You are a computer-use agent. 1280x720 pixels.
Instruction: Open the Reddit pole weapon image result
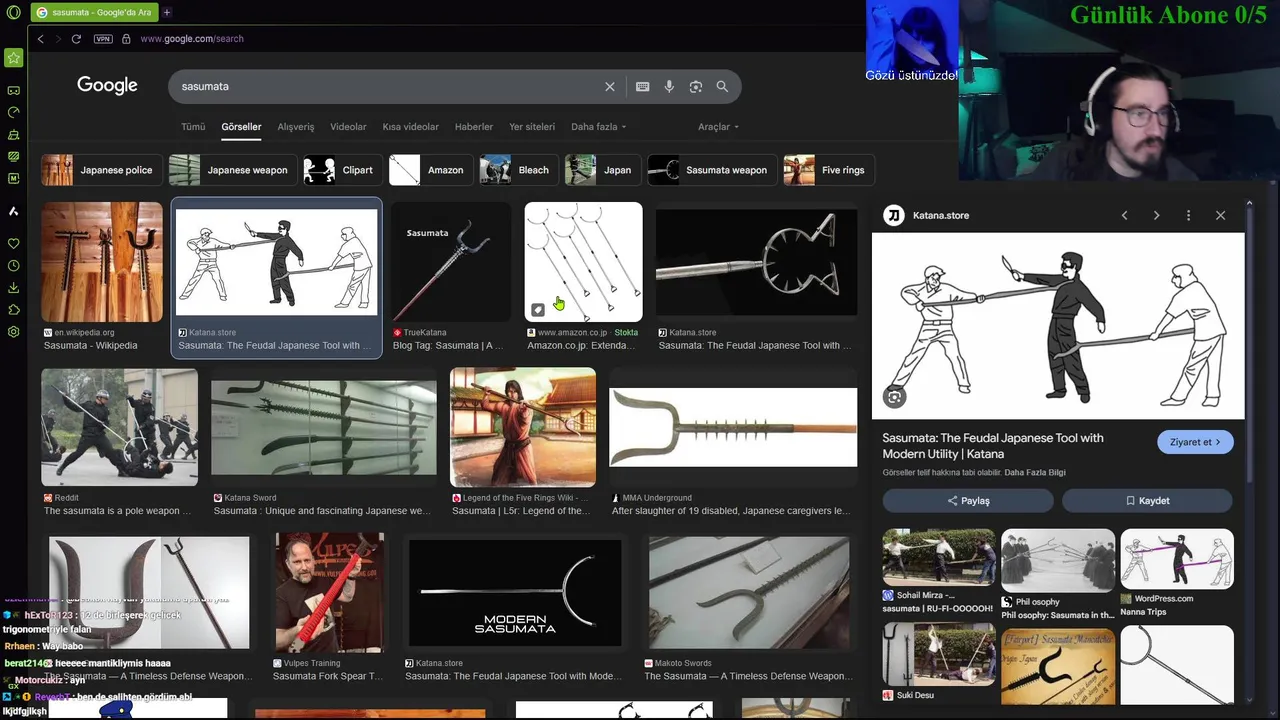119,427
